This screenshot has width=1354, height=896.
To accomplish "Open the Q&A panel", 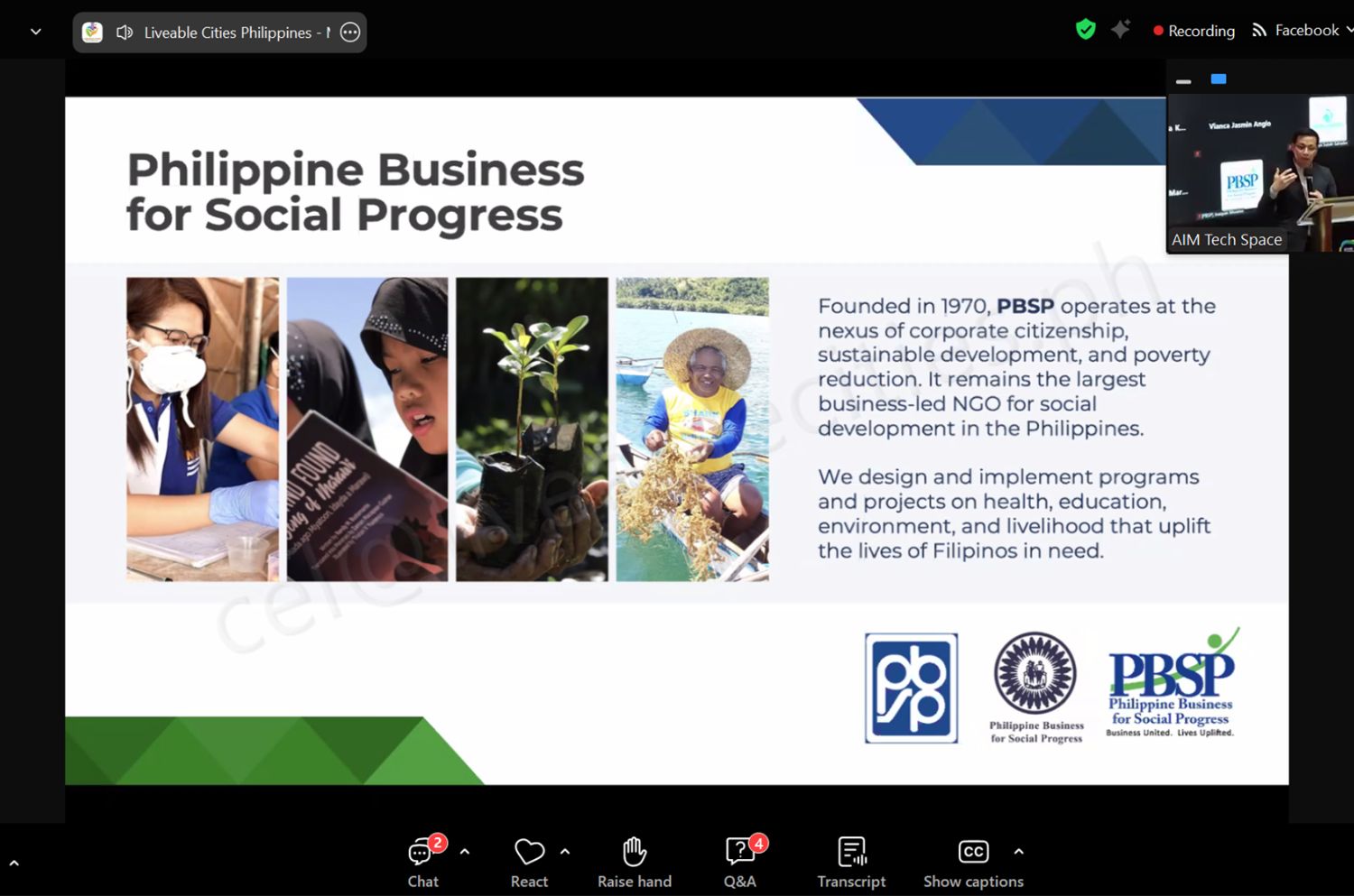I will 740,862.
